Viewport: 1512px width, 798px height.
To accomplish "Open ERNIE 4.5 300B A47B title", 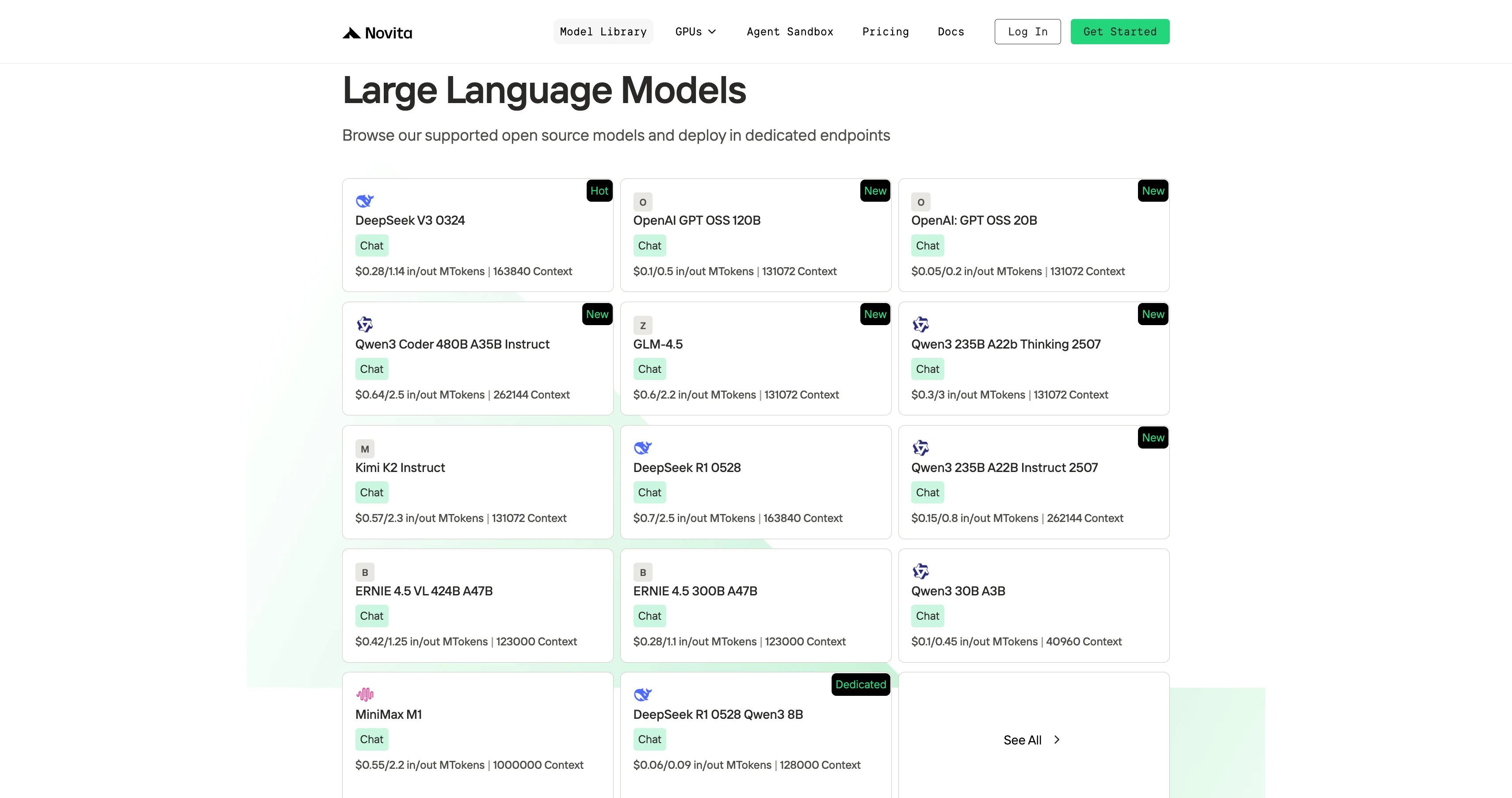I will (695, 591).
